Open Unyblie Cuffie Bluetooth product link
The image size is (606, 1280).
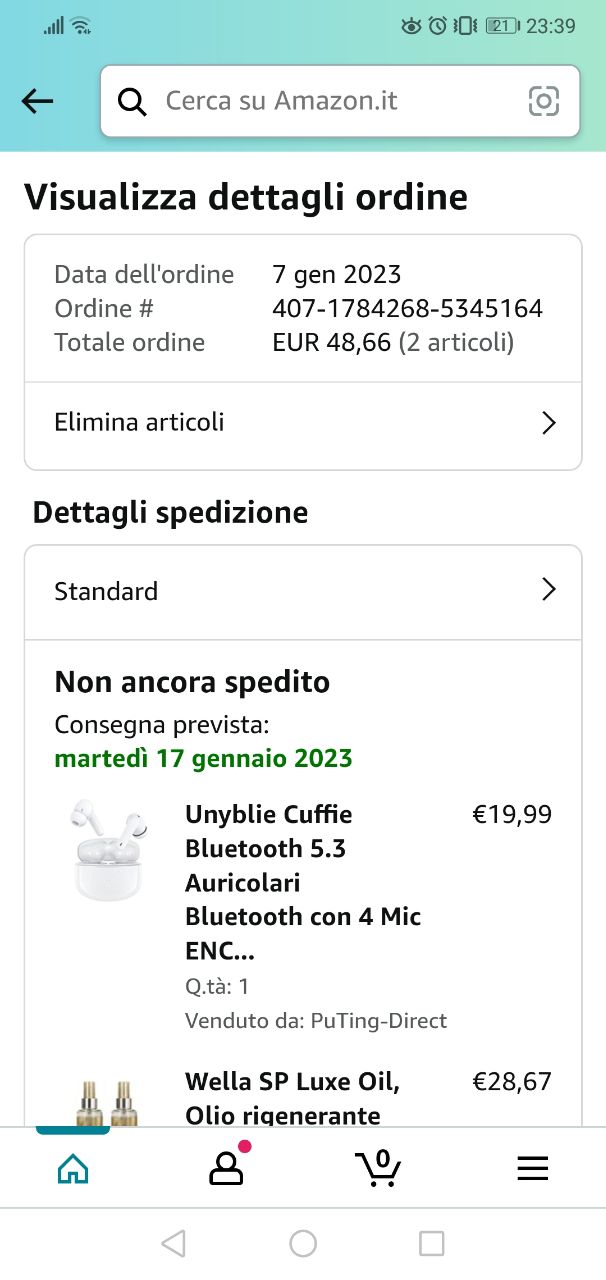pyautogui.click(x=303, y=882)
